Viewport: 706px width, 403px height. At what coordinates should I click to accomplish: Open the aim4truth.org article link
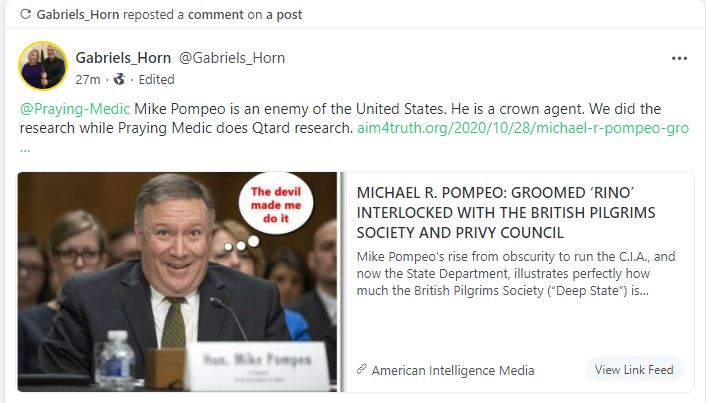click(x=523, y=128)
